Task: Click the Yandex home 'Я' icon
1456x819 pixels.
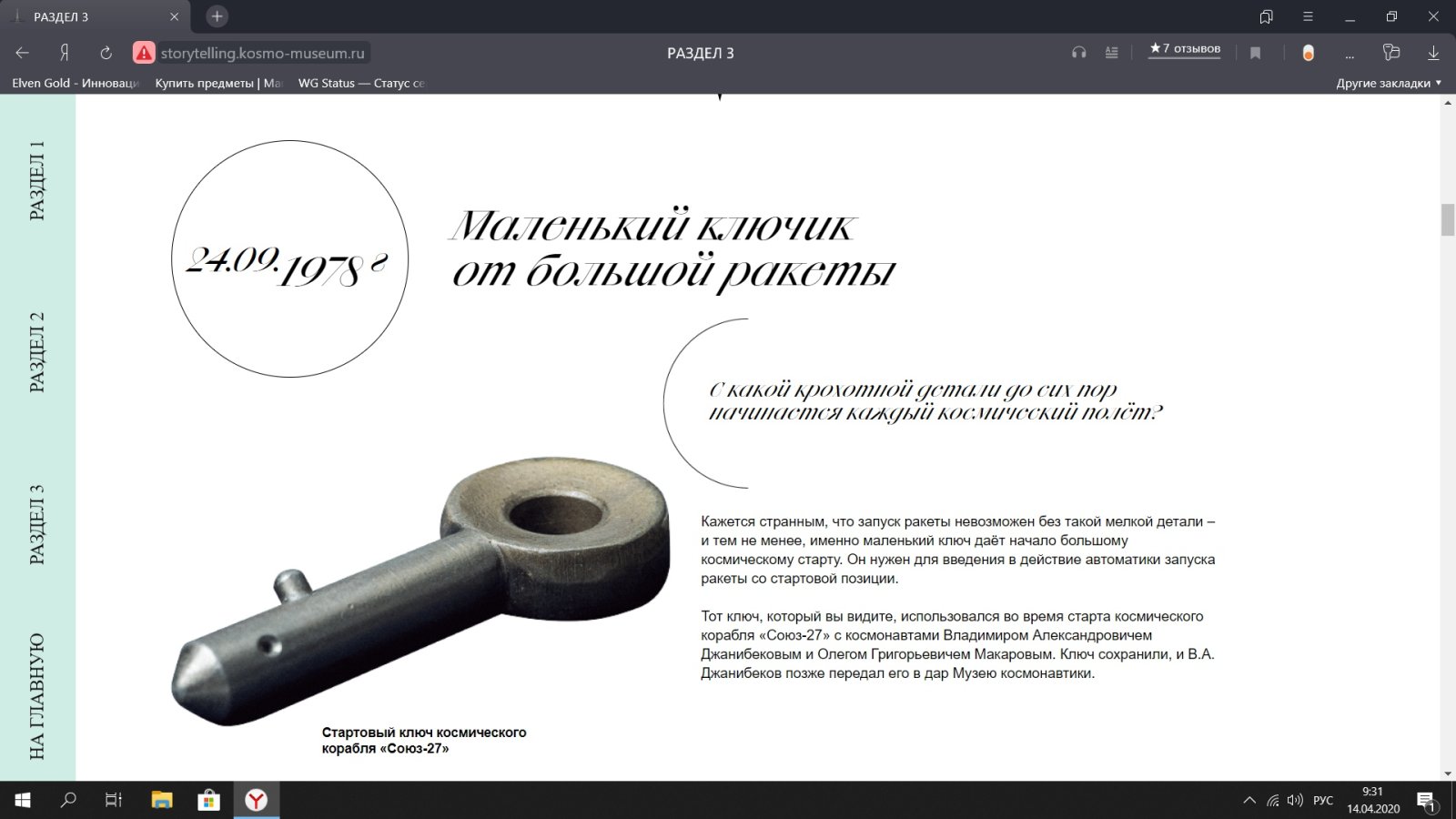Action: 65,53
